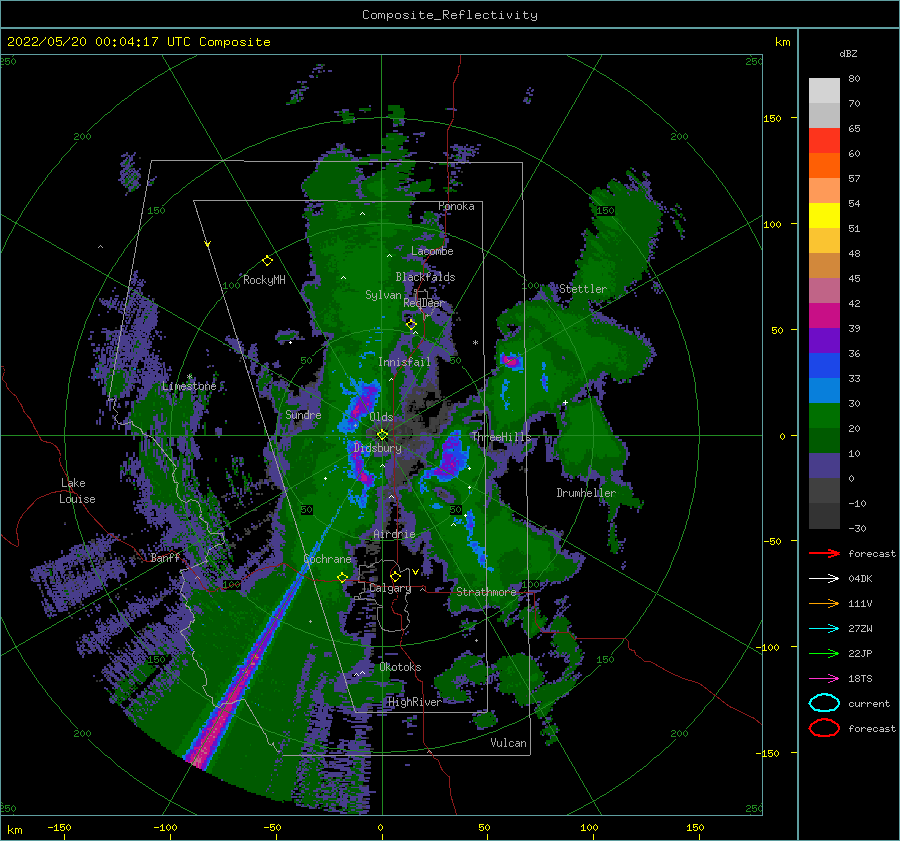Click the red forecast arrow in legend
Viewport: 900px width, 841px height.
(x=824, y=553)
